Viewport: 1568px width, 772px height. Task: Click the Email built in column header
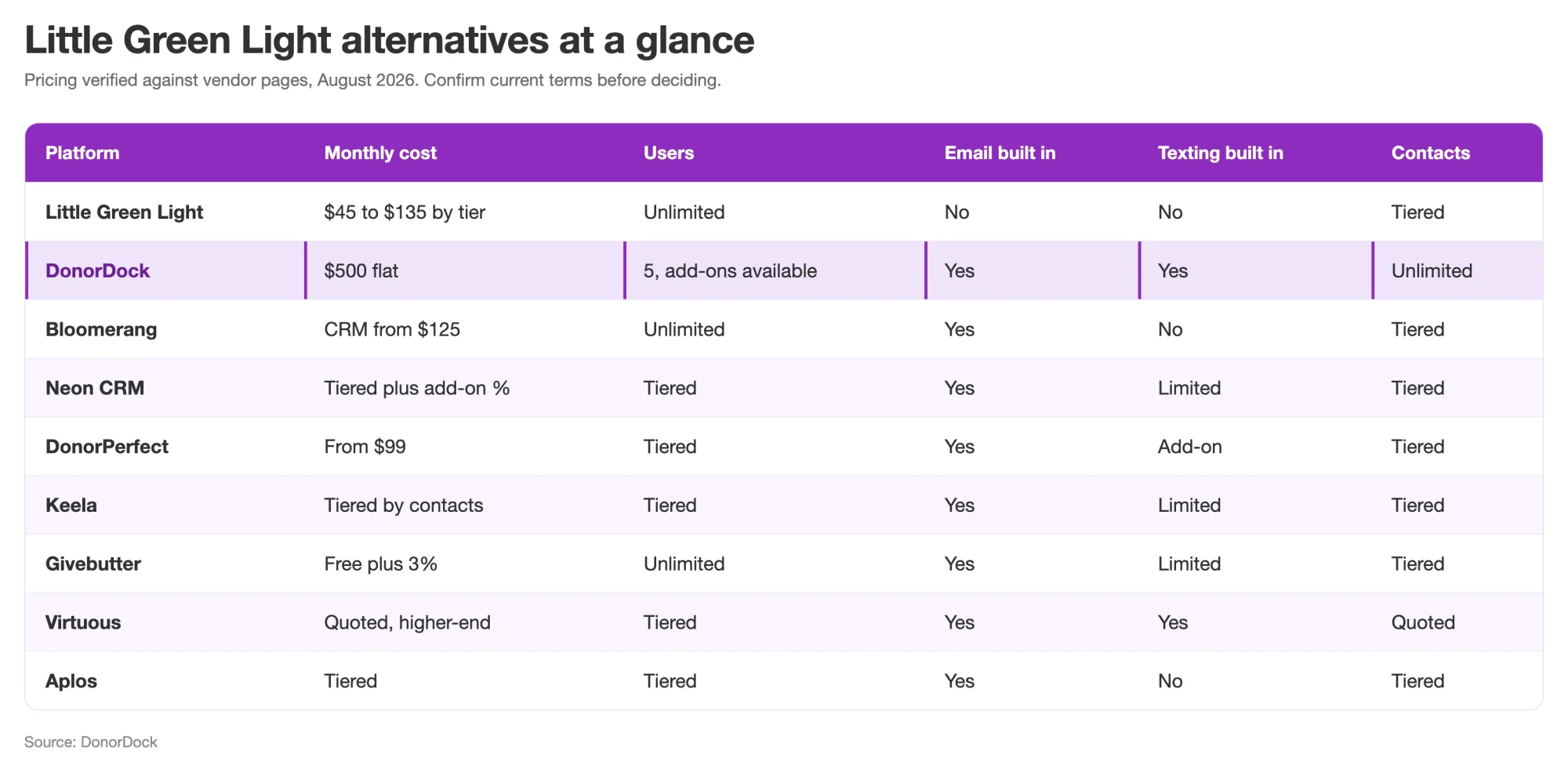[1000, 153]
